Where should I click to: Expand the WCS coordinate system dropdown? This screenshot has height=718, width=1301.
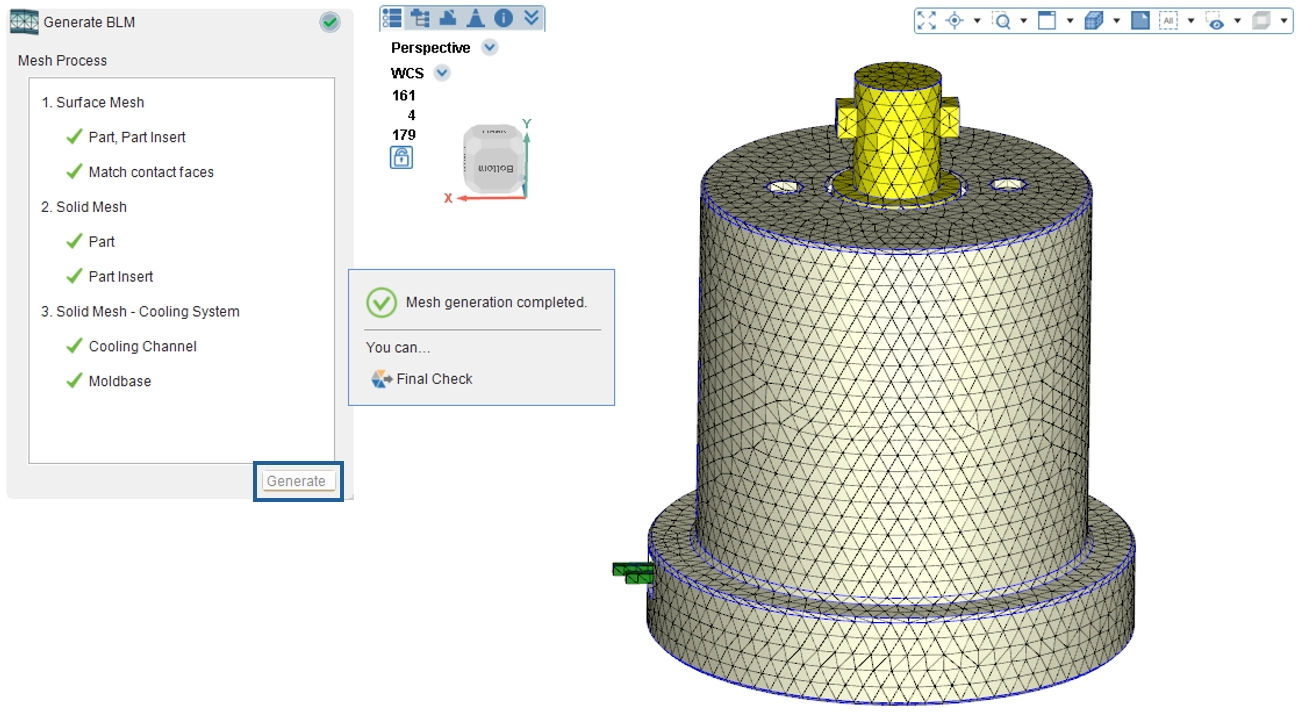point(442,73)
